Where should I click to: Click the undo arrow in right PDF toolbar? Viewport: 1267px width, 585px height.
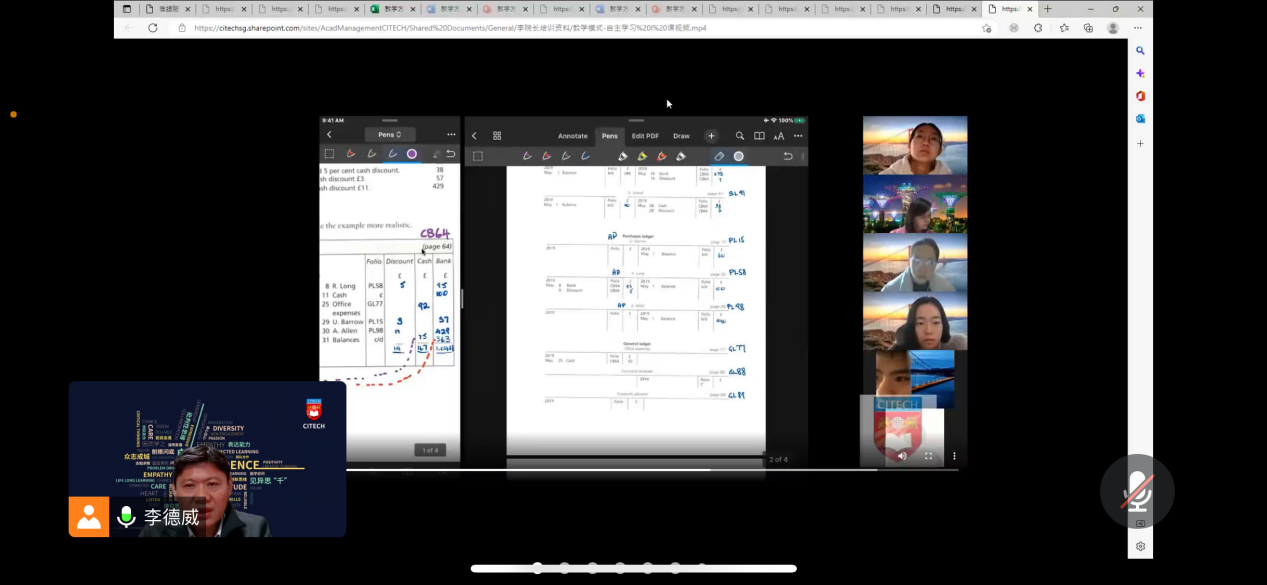click(788, 156)
